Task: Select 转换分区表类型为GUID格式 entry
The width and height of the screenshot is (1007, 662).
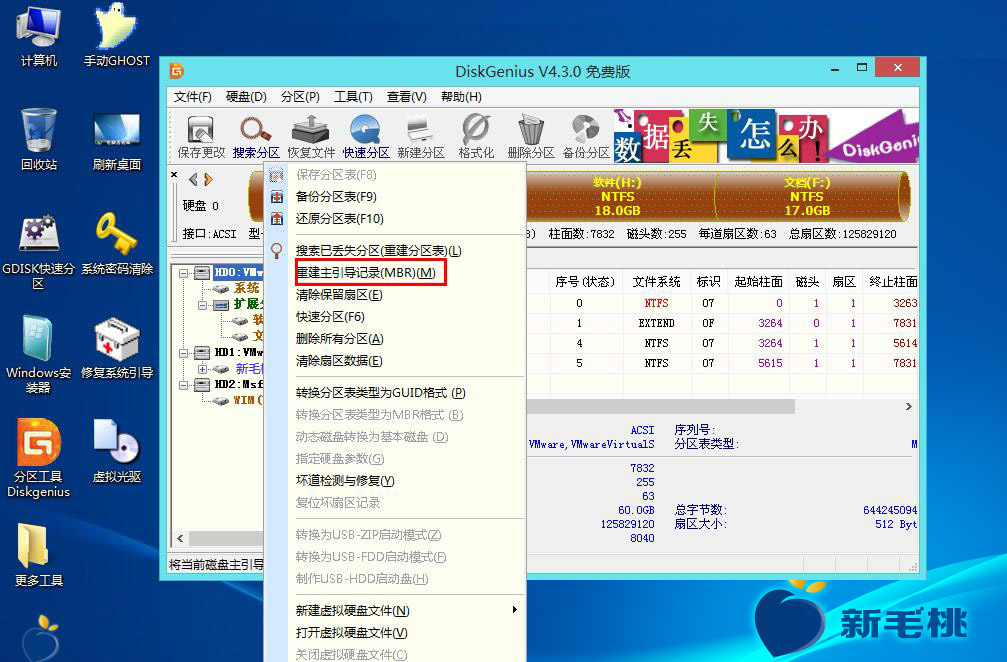Action: [396, 393]
